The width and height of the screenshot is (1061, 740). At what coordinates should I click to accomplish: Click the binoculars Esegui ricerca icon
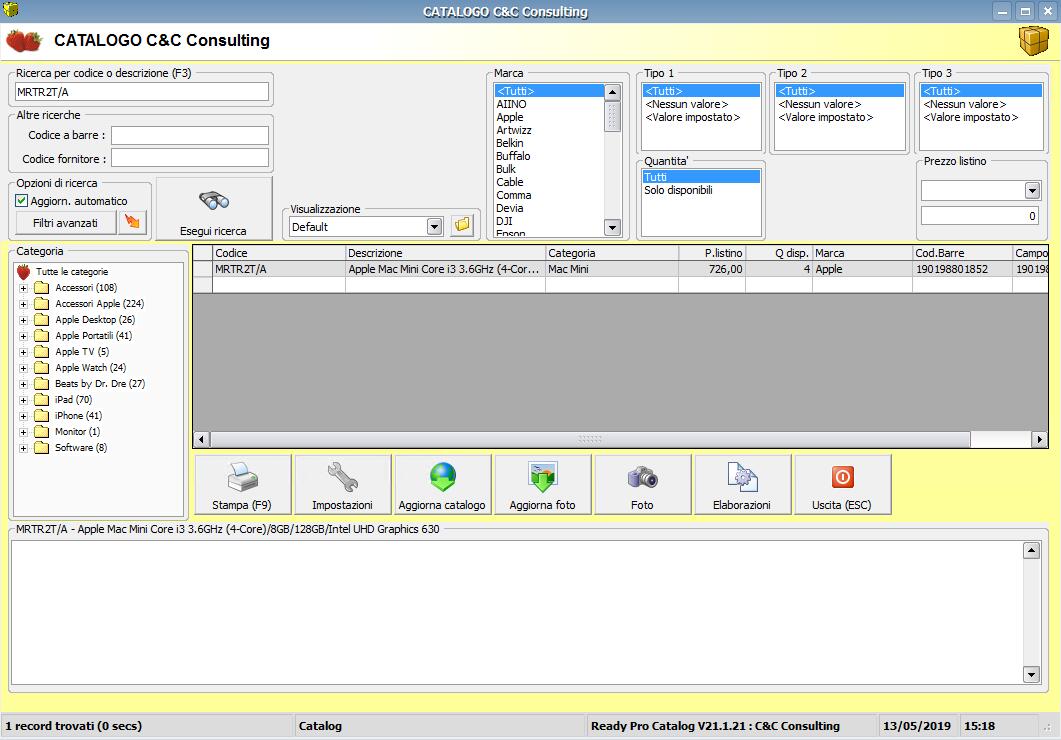(x=214, y=201)
